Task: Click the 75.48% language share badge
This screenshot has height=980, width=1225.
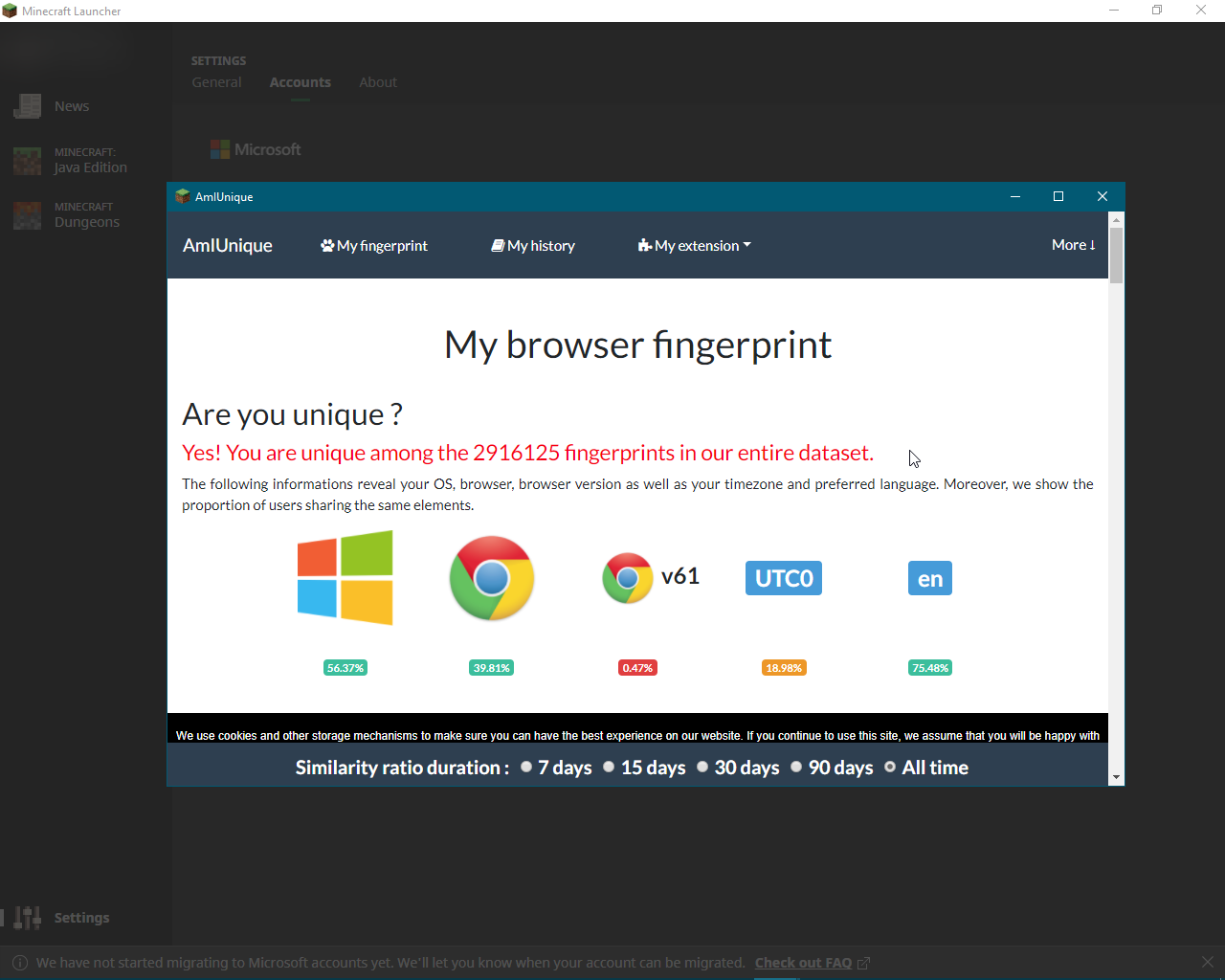Action: pos(930,668)
